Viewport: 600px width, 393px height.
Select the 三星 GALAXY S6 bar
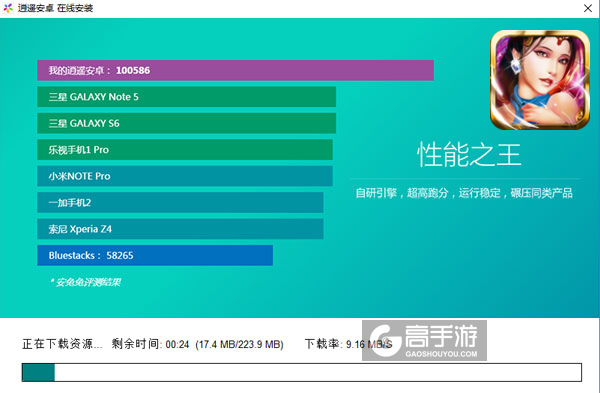(186, 123)
